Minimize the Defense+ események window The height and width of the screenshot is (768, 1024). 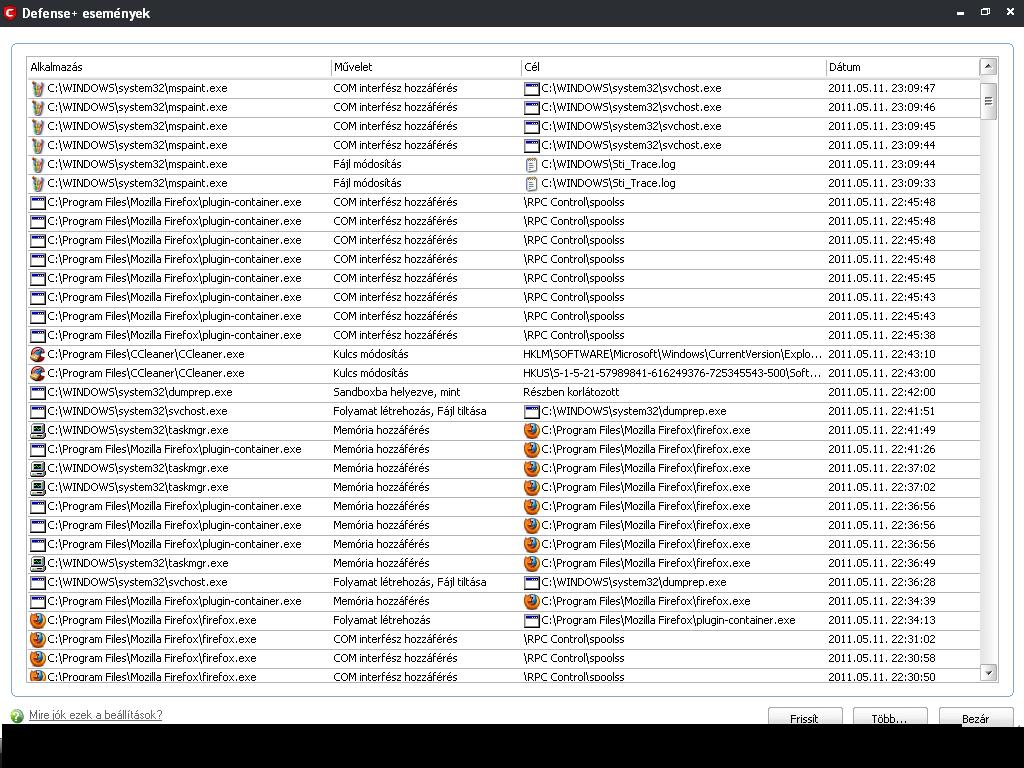[960, 12]
